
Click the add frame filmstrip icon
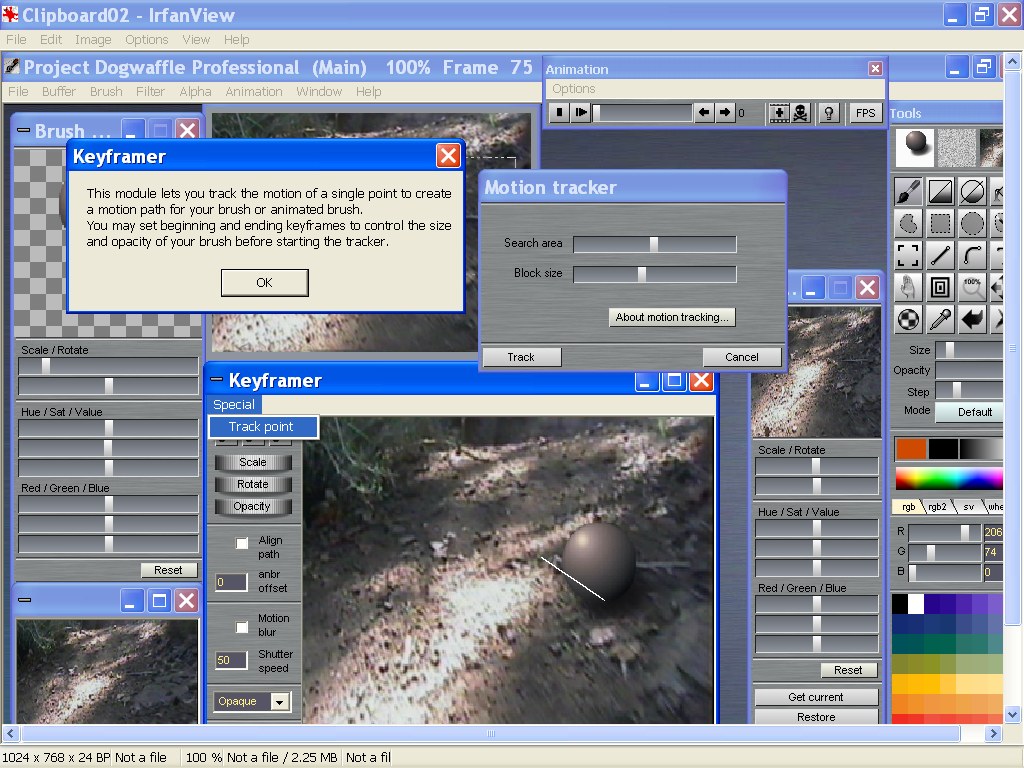[x=779, y=113]
